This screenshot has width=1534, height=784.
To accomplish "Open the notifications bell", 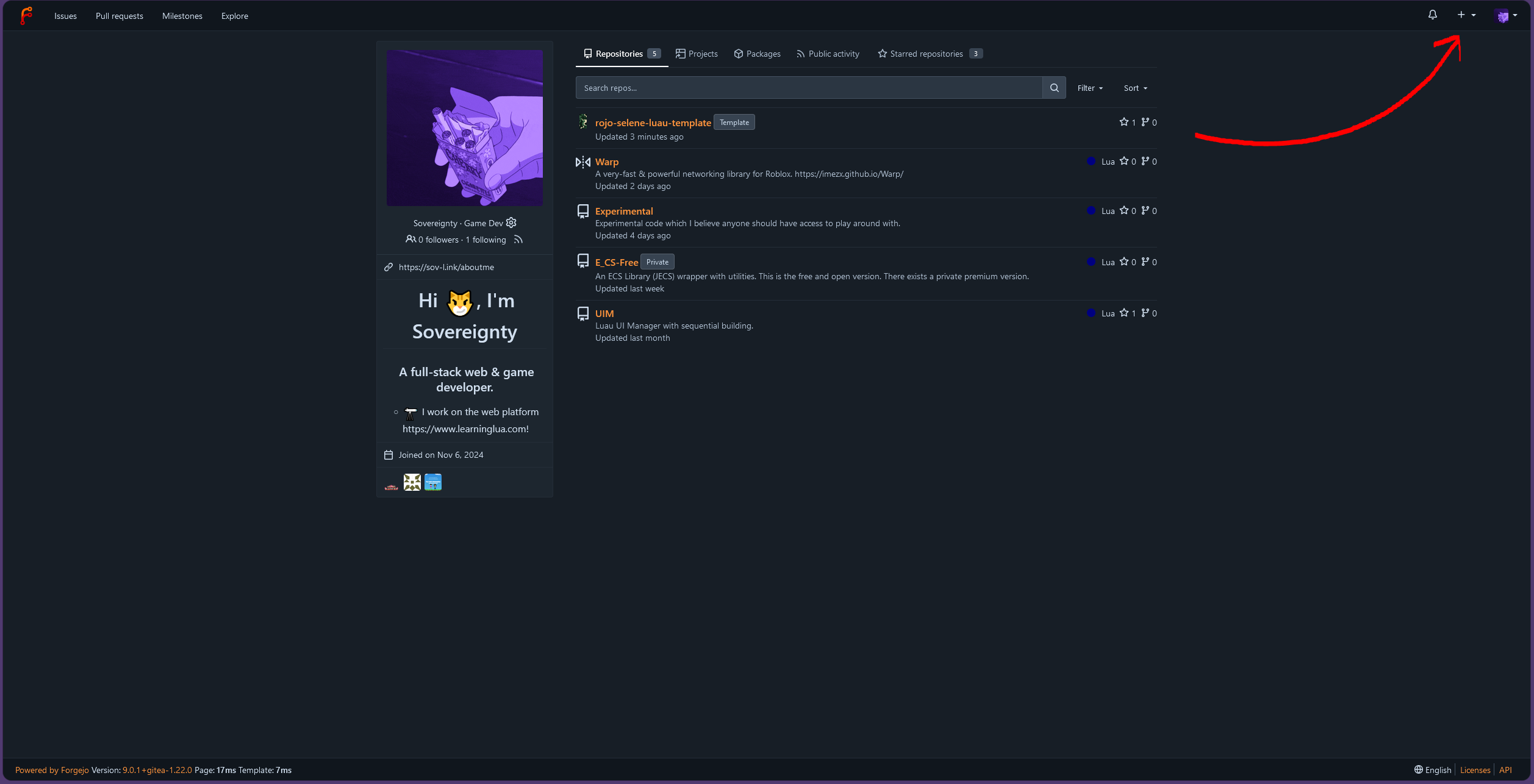I will click(1433, 15).
